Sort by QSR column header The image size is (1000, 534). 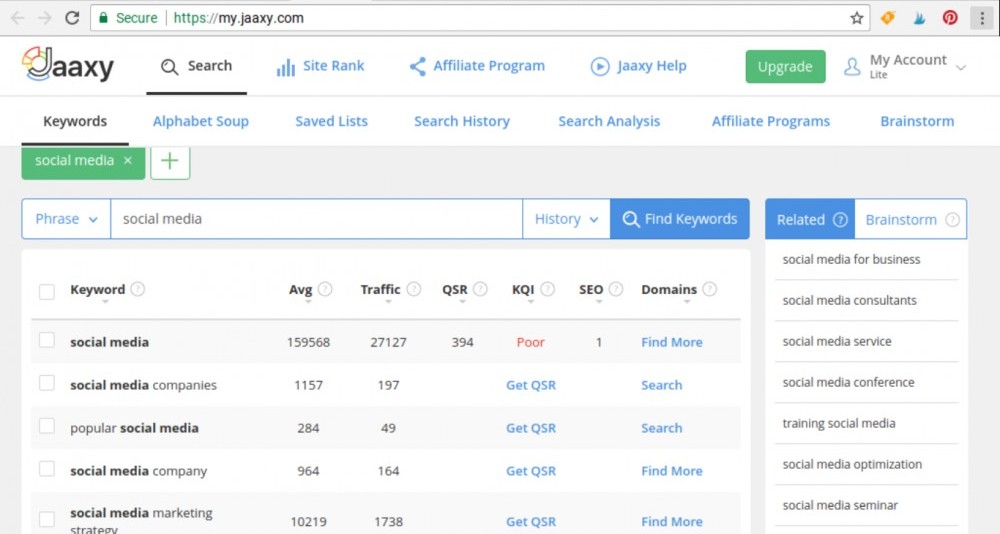click(455, 290)
